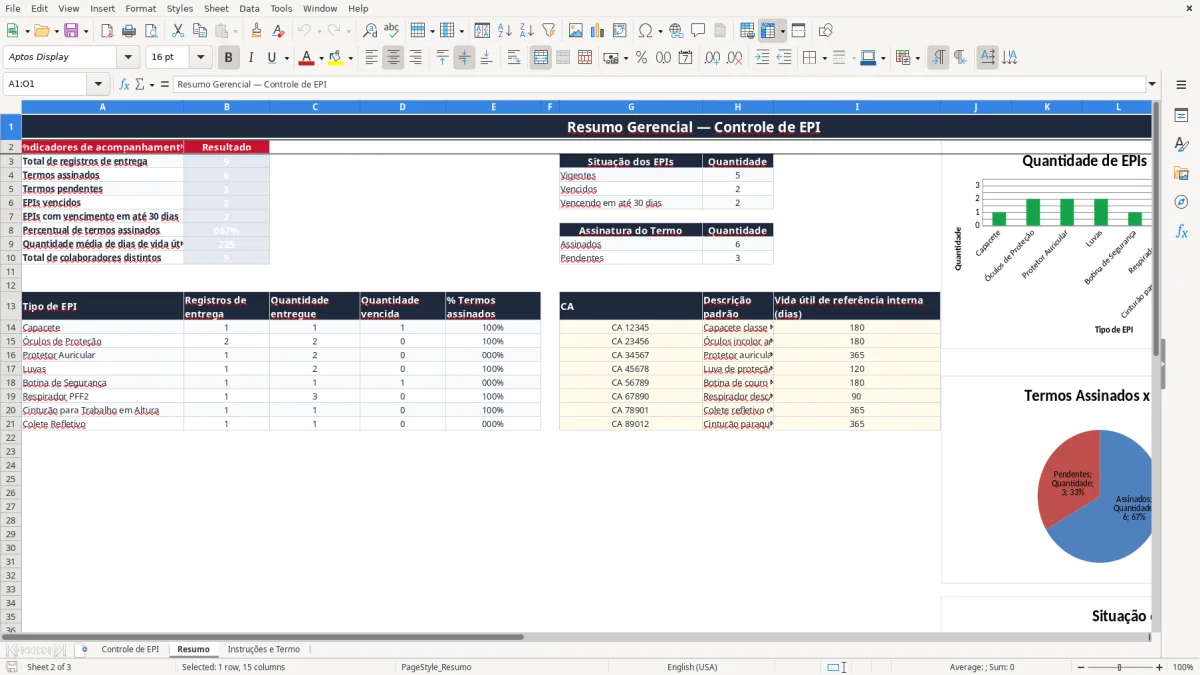
Task: Open Find and Replace icon
Action: [x=370, y=31]
